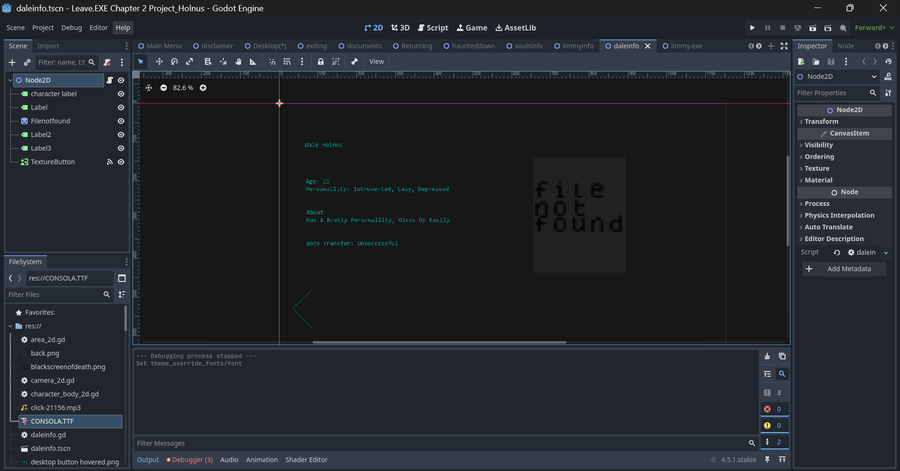This screenshot has width=900, height=471.
Task: Hide the TextureButton node
Action: (121, 162)
